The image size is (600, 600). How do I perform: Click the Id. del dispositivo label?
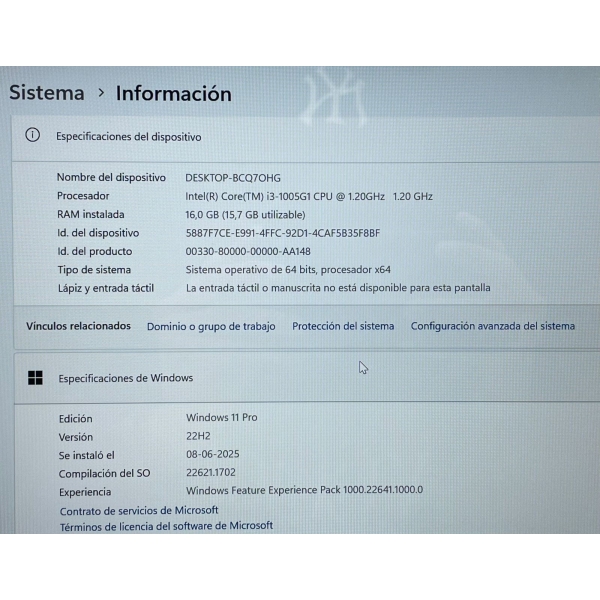click(x=98, y=233)
